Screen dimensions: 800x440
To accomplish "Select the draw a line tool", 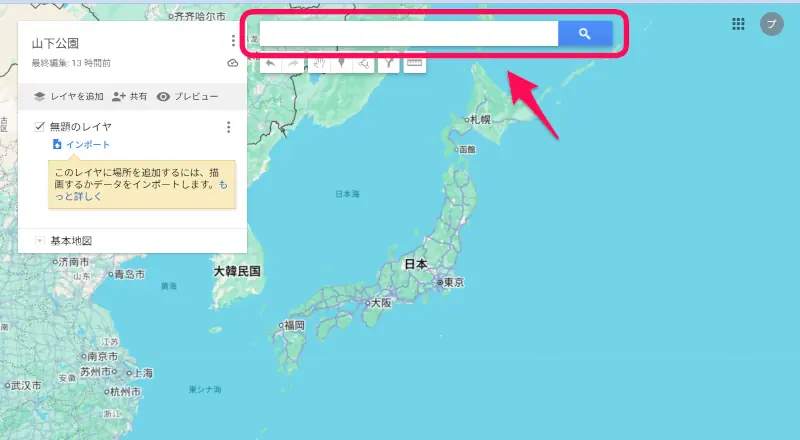I will 363,64.
